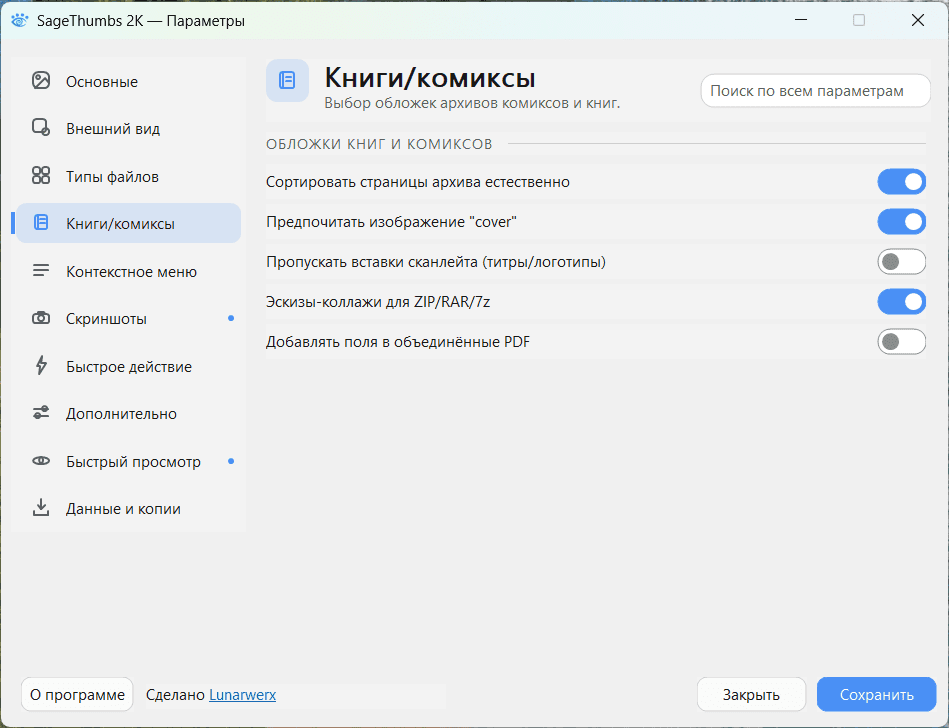Close the Параметры window with X
The width and height of the screenshot is (949, 728).
pos(918,20)
